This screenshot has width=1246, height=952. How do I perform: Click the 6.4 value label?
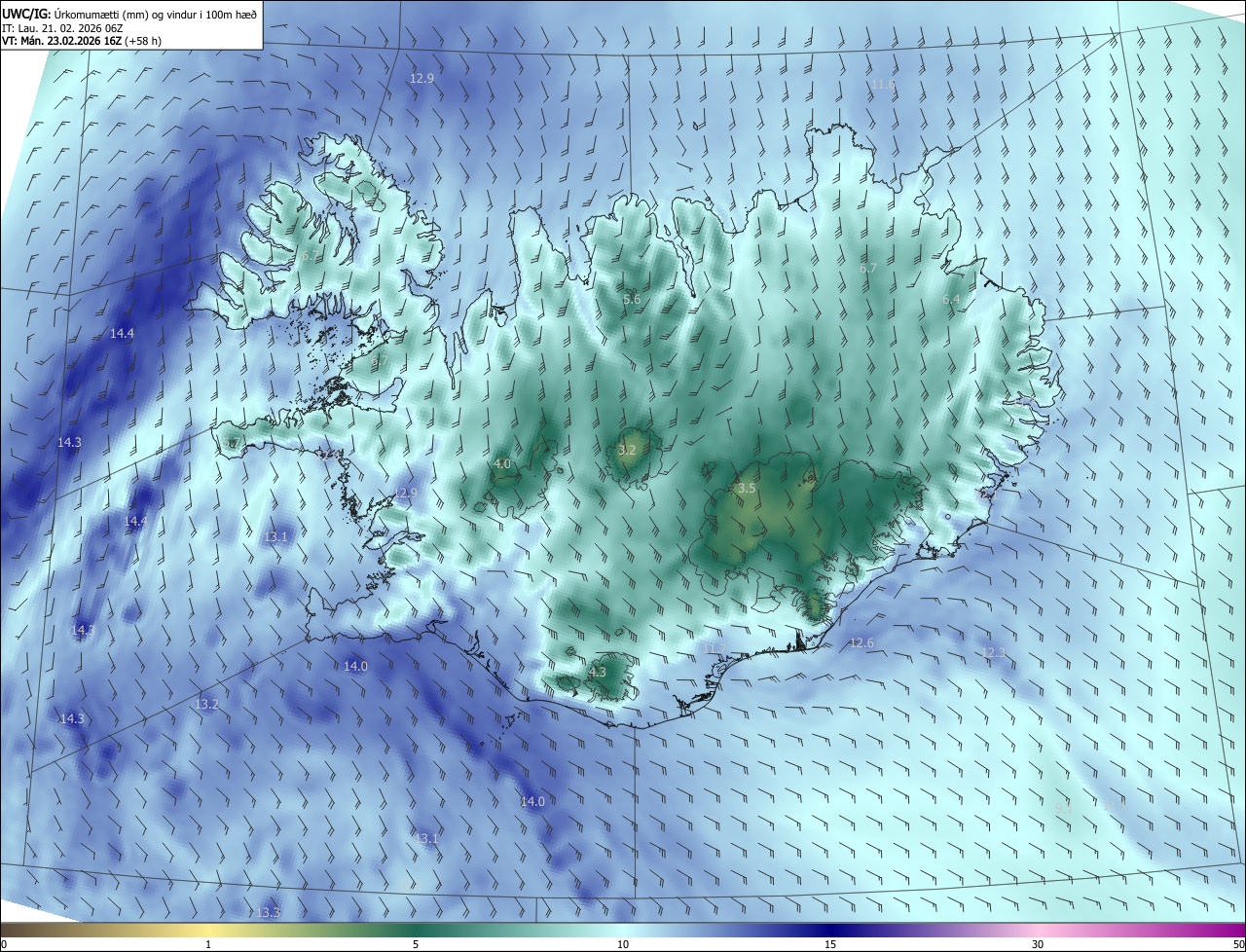click(x=951, y=299)
